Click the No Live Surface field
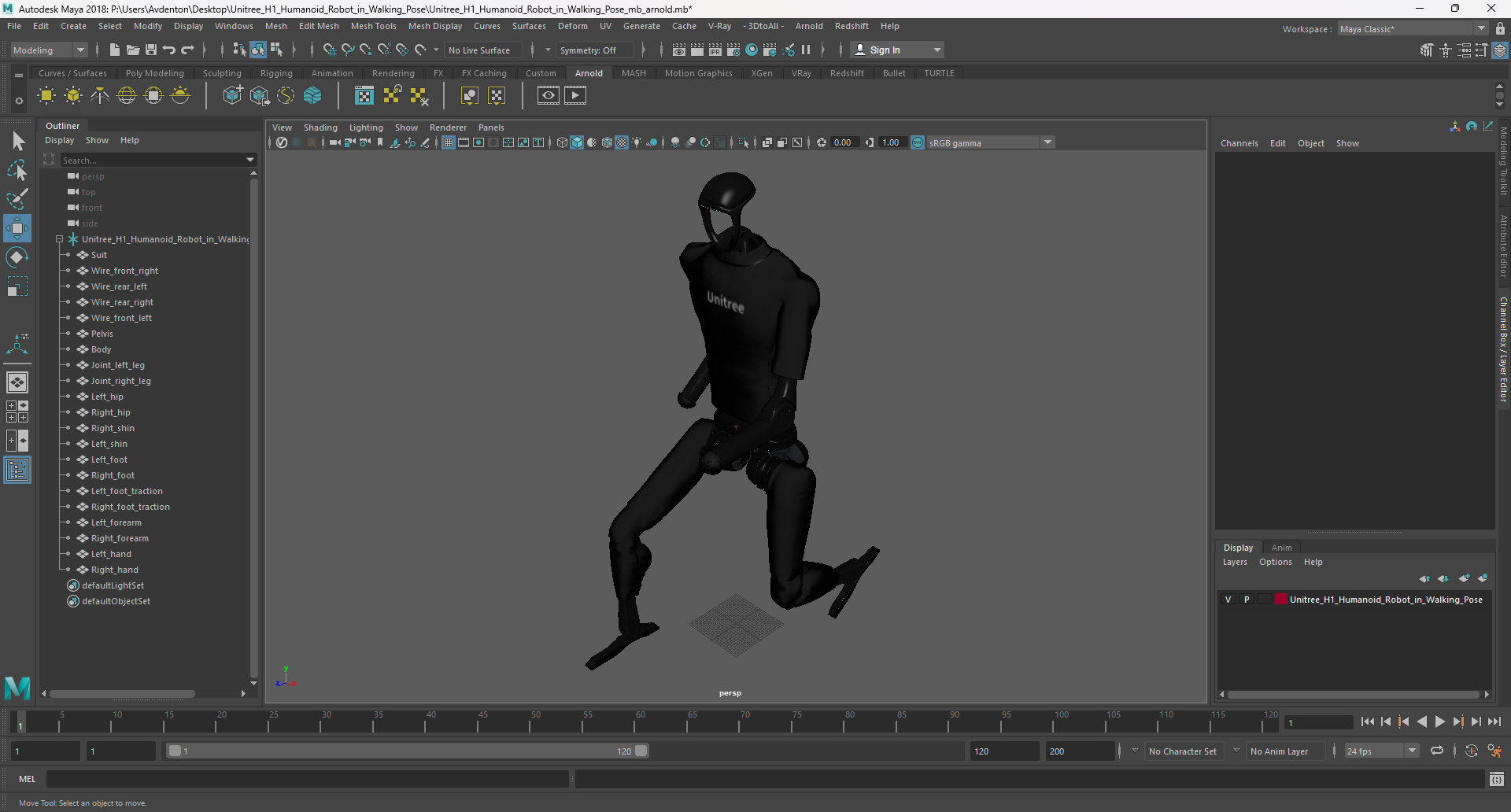 point(483,50)
